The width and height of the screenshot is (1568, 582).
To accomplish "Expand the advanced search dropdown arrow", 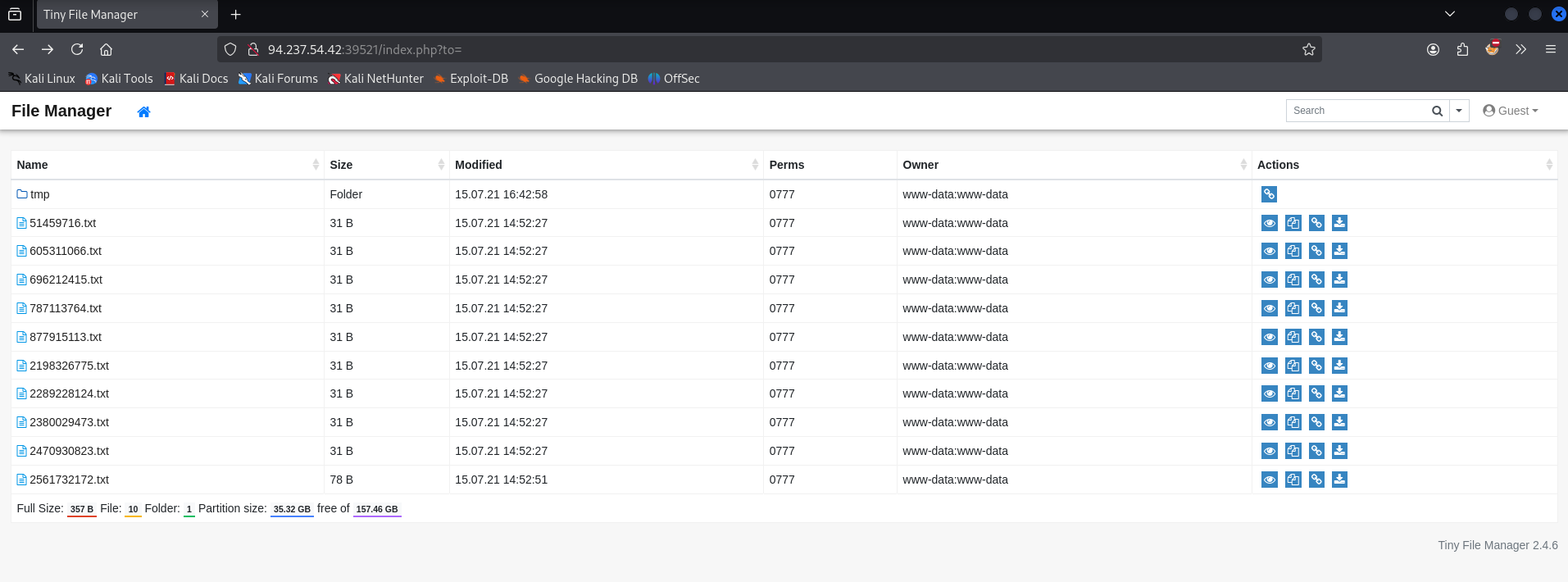I will pos(1459,111).
